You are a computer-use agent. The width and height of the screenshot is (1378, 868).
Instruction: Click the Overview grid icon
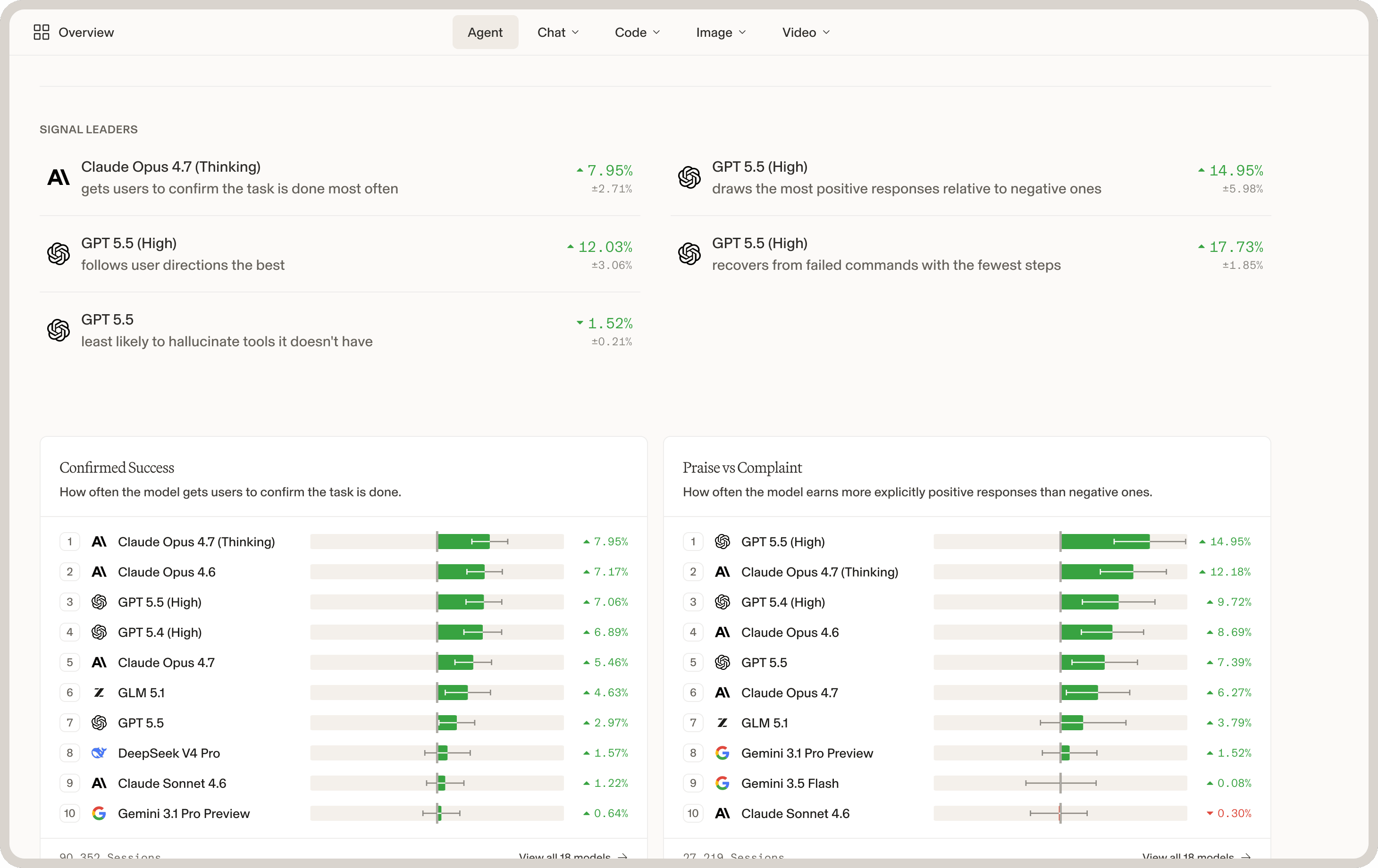pyautogui.click(x=41, y=32)
